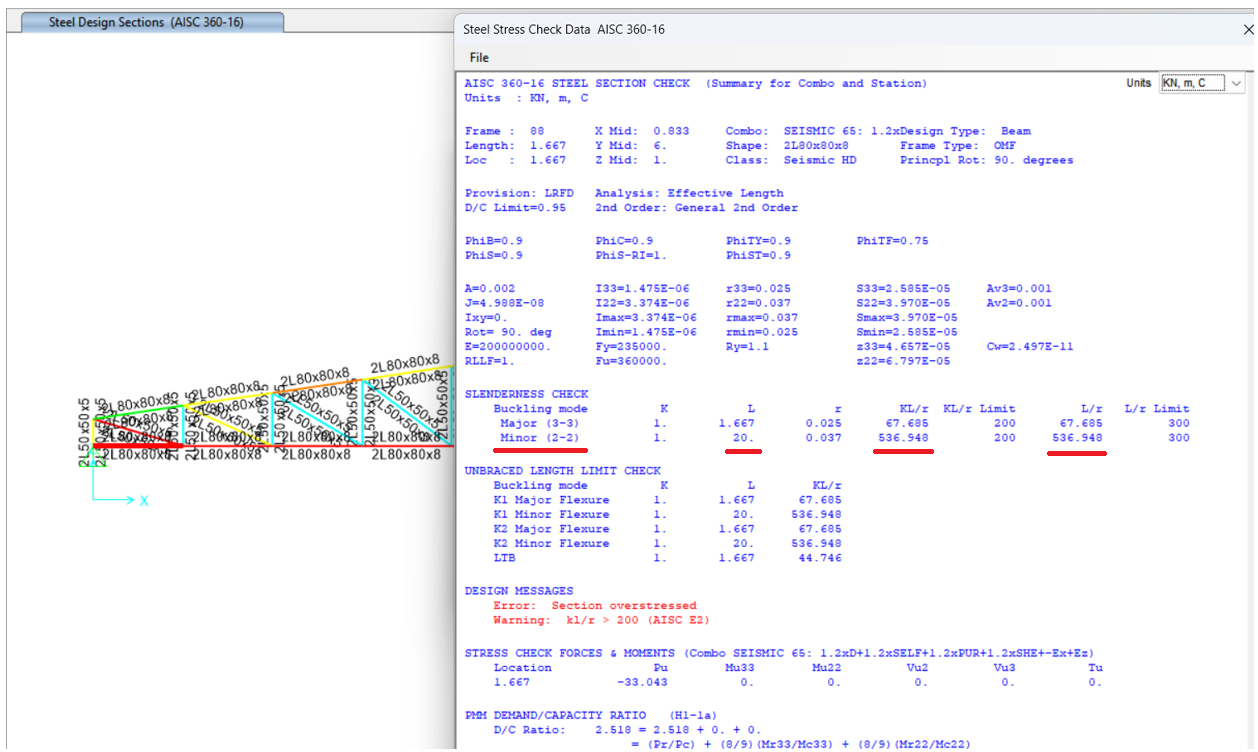
Task: Click the 'z33=4.657E-05' value
Action: (x=904, y=347)
